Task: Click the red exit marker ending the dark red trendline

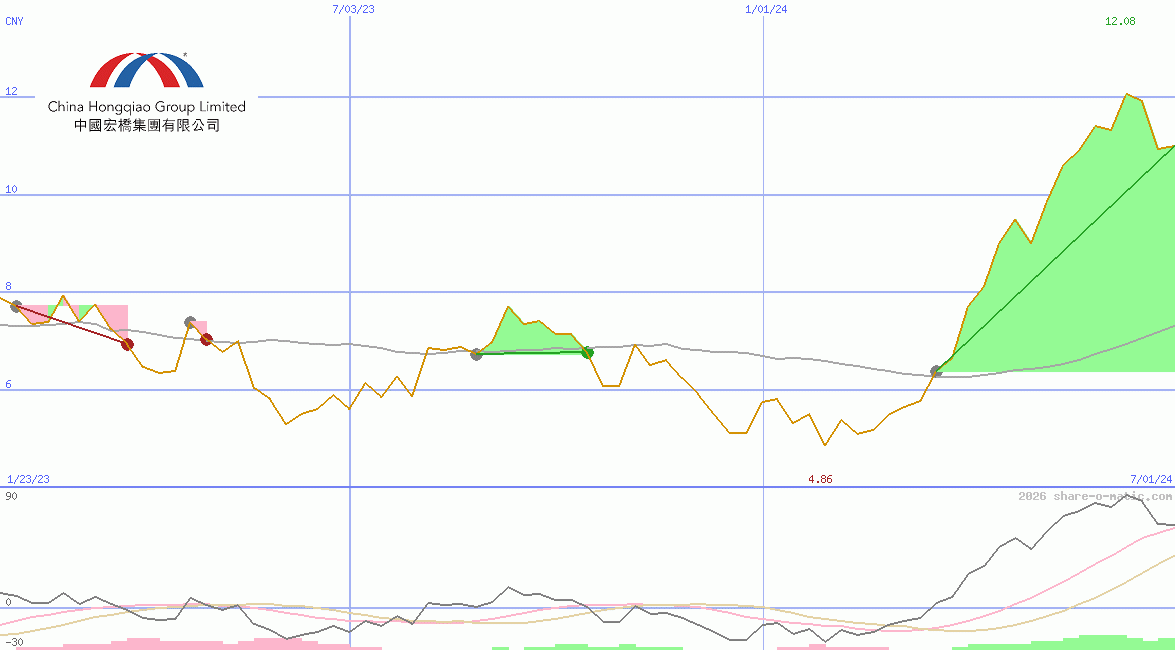Action: tap(127, 344)
